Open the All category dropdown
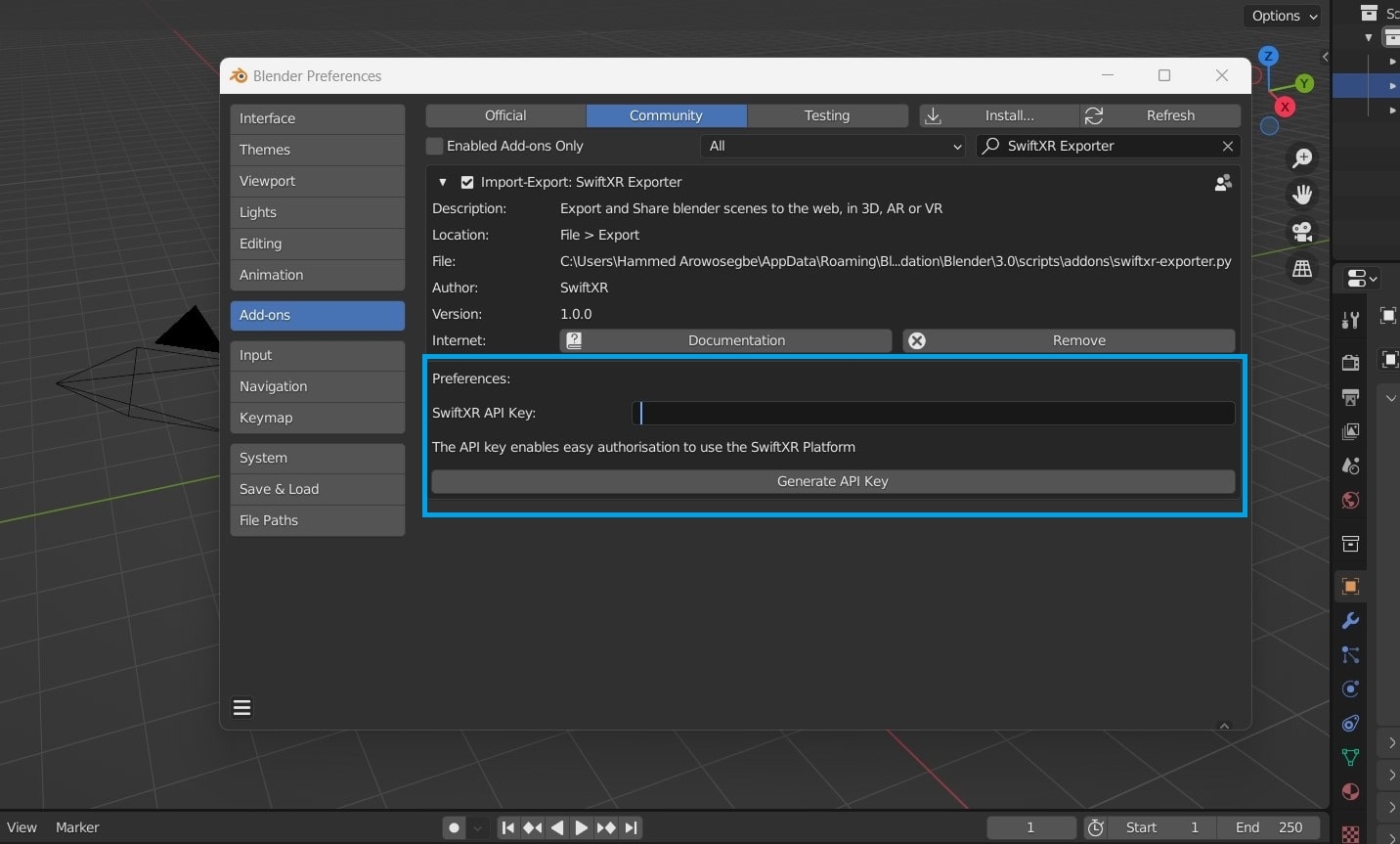 pyautogui.click(x=834, y=146)
